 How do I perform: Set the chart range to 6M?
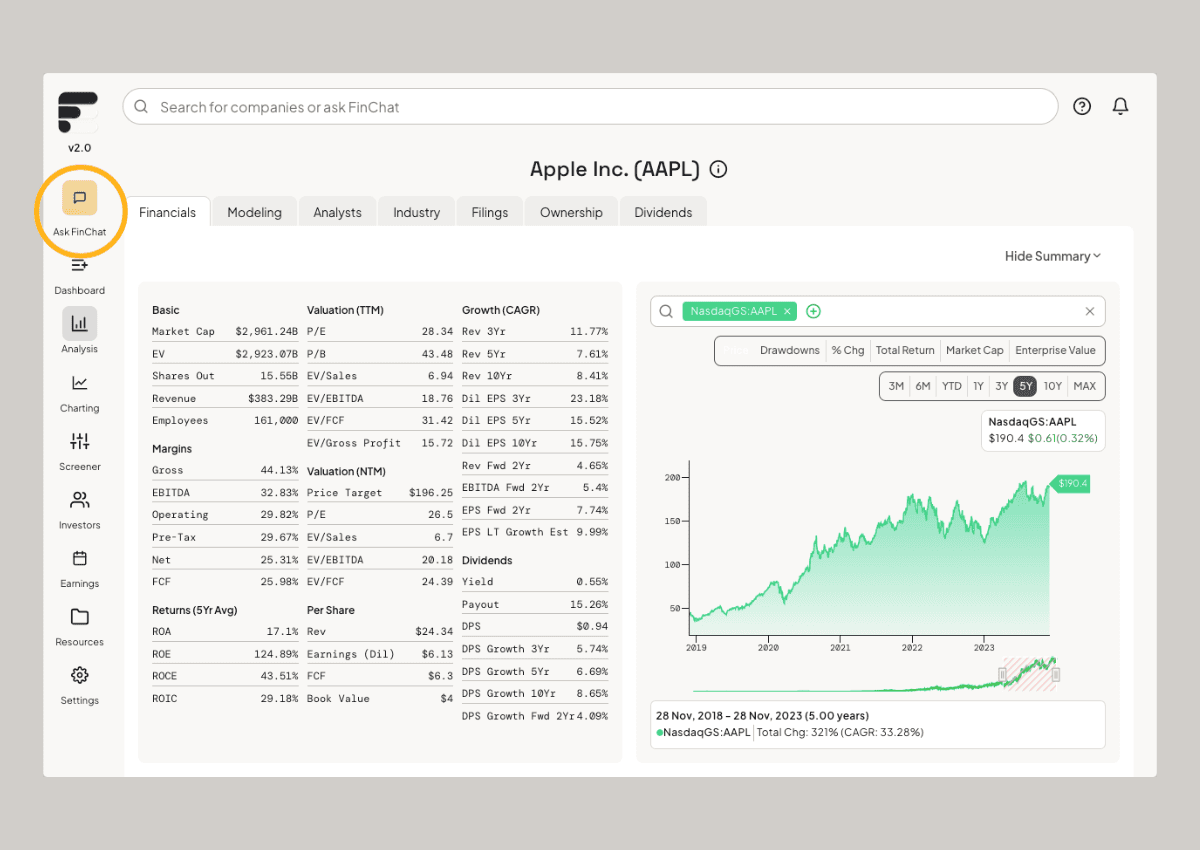click(923, 386)
